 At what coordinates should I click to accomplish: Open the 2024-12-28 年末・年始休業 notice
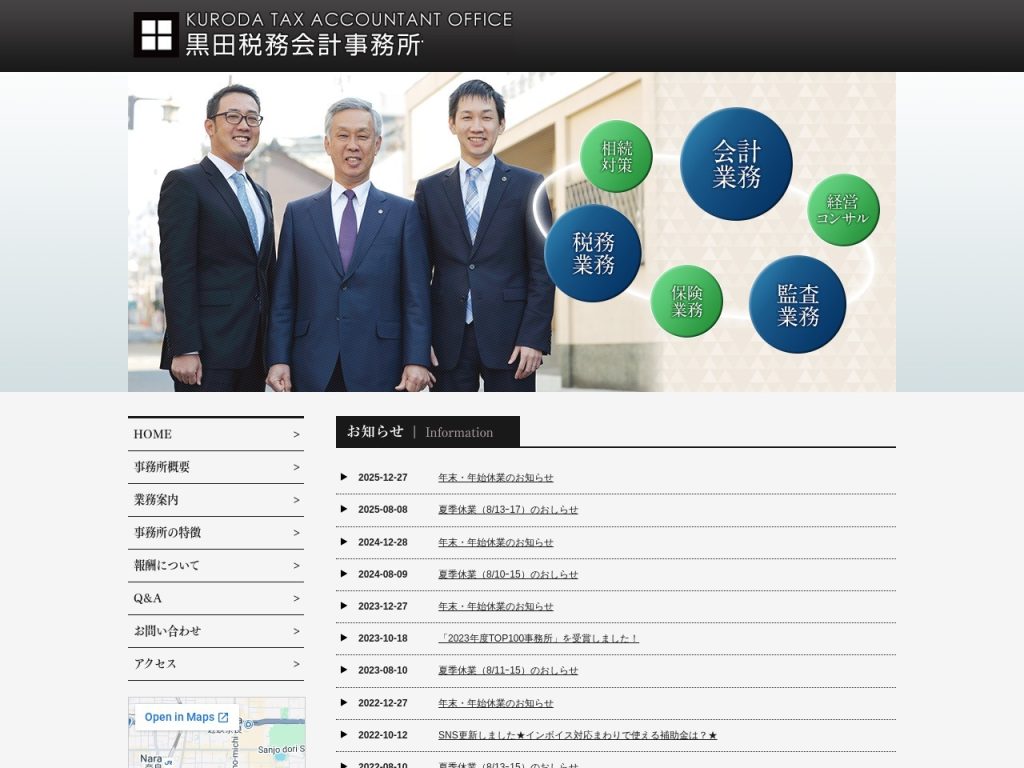tap(496, 543)
